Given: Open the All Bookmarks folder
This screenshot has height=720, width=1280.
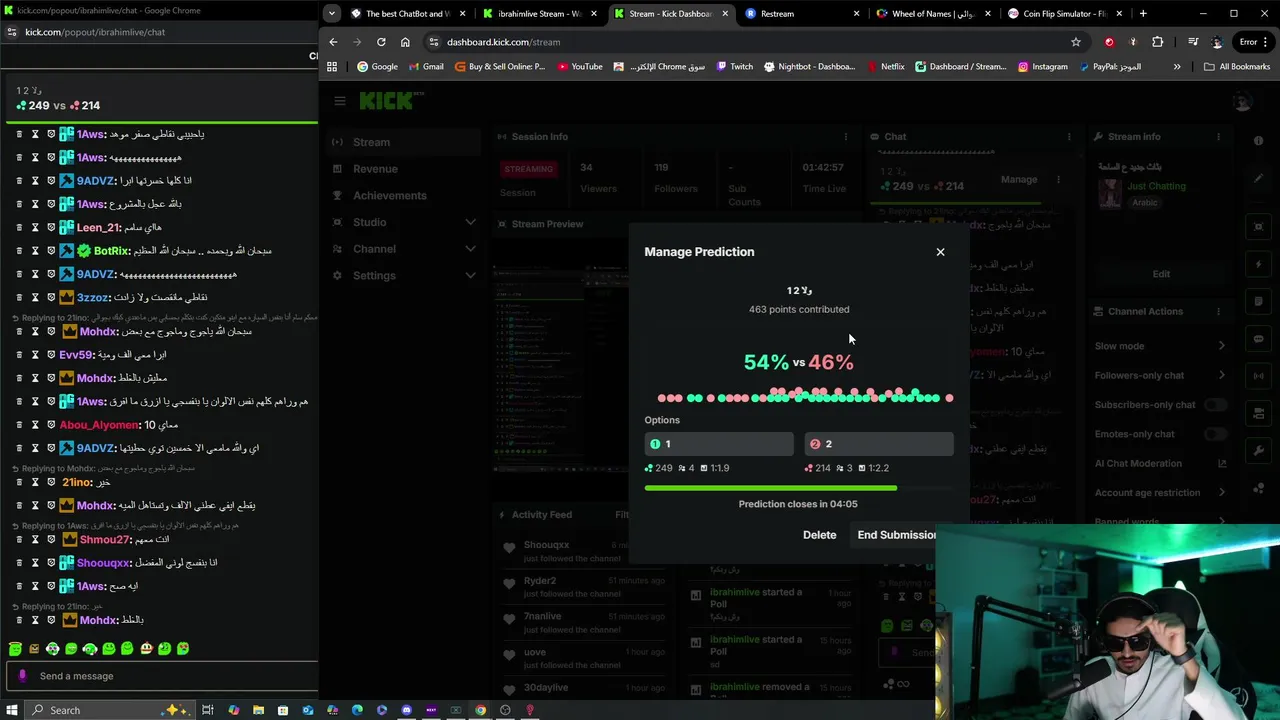Looking at the screenshot, I should pos(1237,67).
